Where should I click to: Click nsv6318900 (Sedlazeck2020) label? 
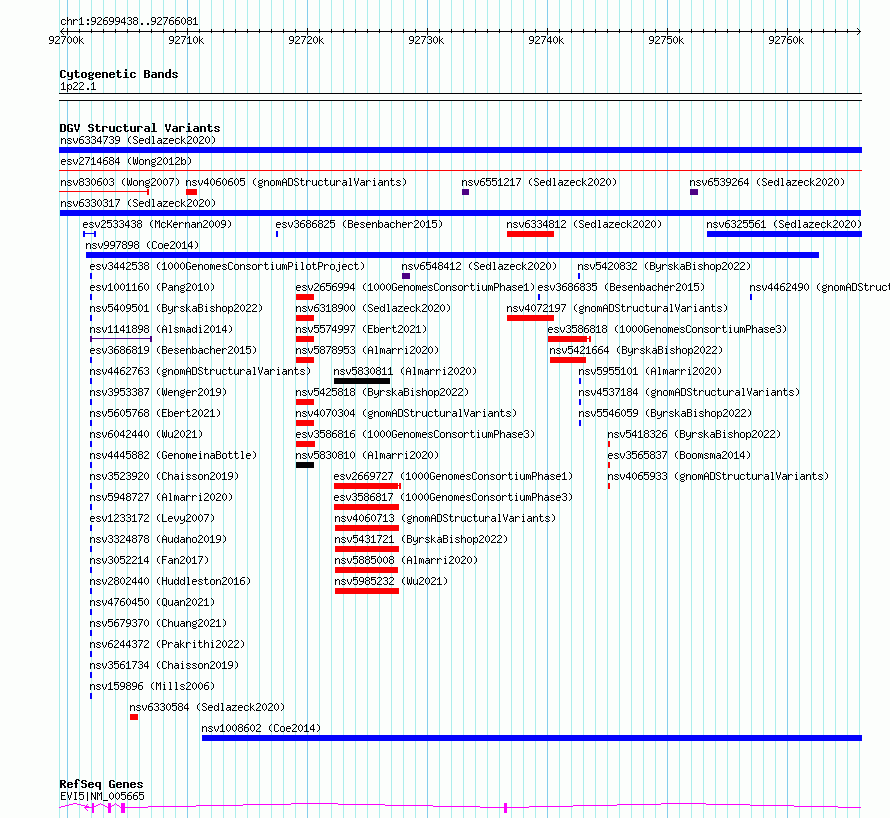[373, 308]
